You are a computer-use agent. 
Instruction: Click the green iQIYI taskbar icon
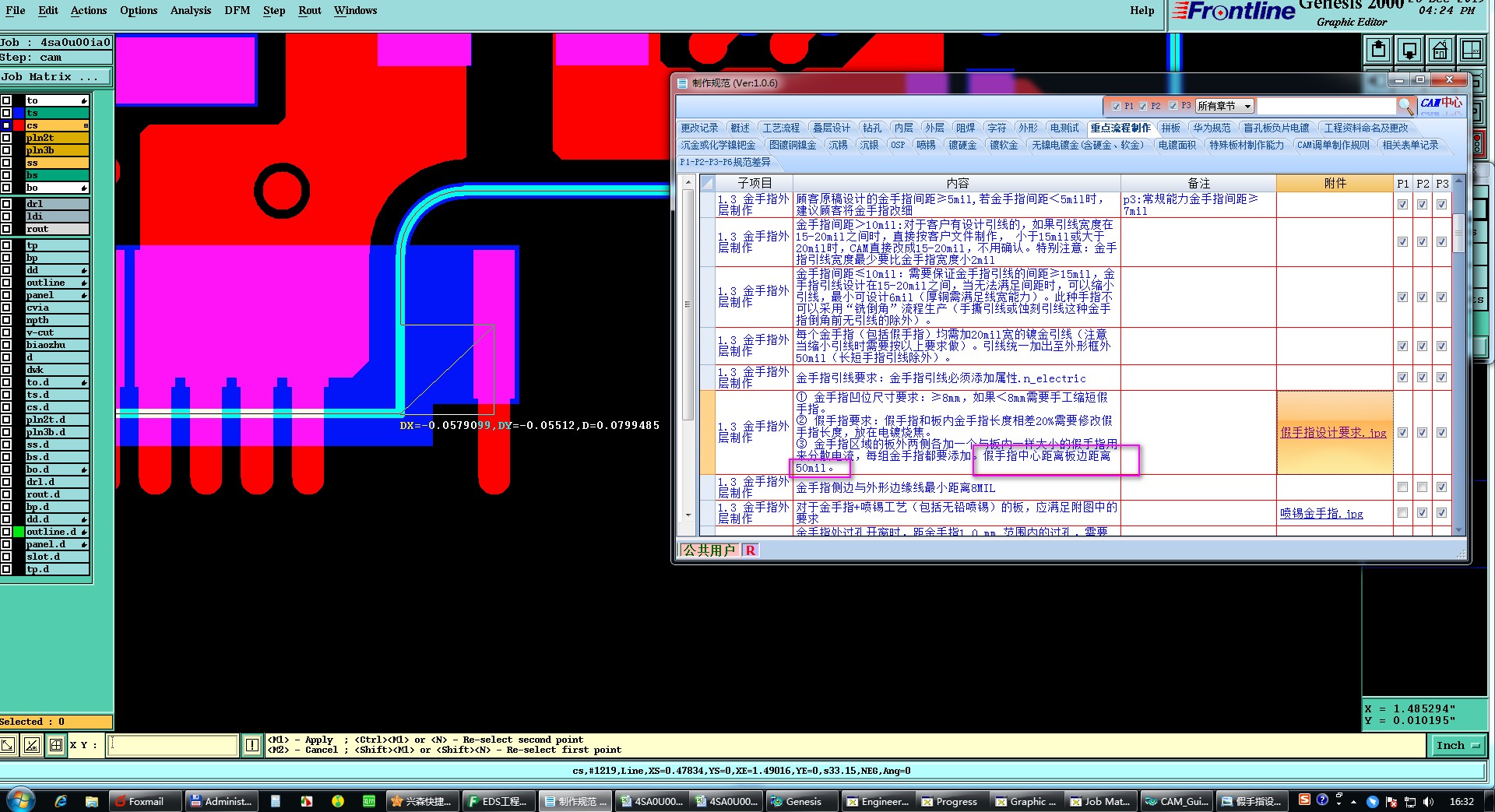tap(369, 801)
